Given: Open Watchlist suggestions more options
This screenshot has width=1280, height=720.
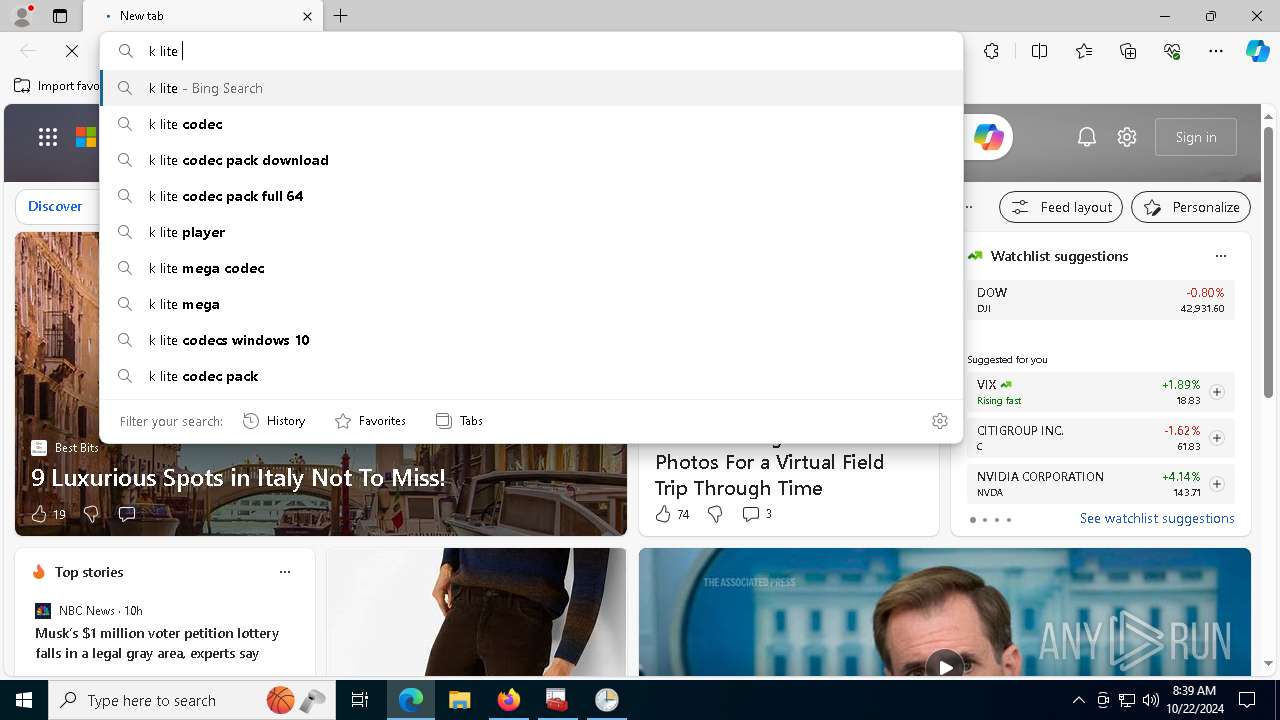Looking at the screenshot, I should click(1220, 256).
